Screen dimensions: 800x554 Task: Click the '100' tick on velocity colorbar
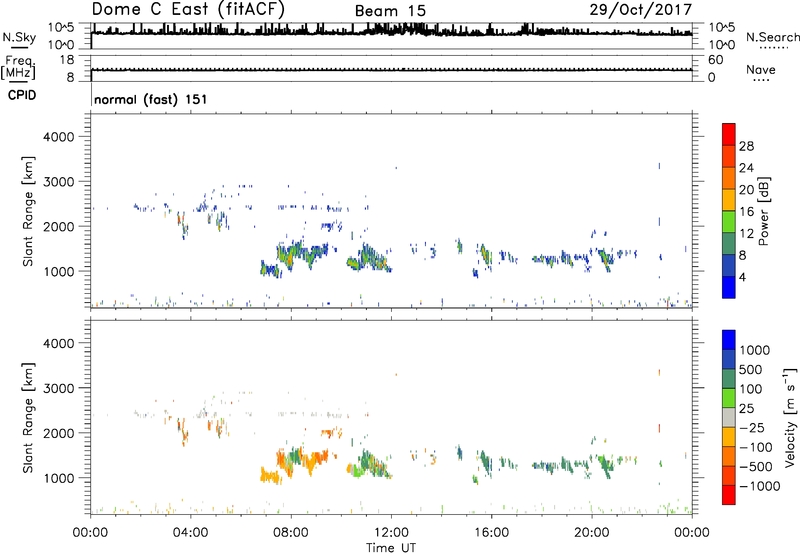coord(751,389)
